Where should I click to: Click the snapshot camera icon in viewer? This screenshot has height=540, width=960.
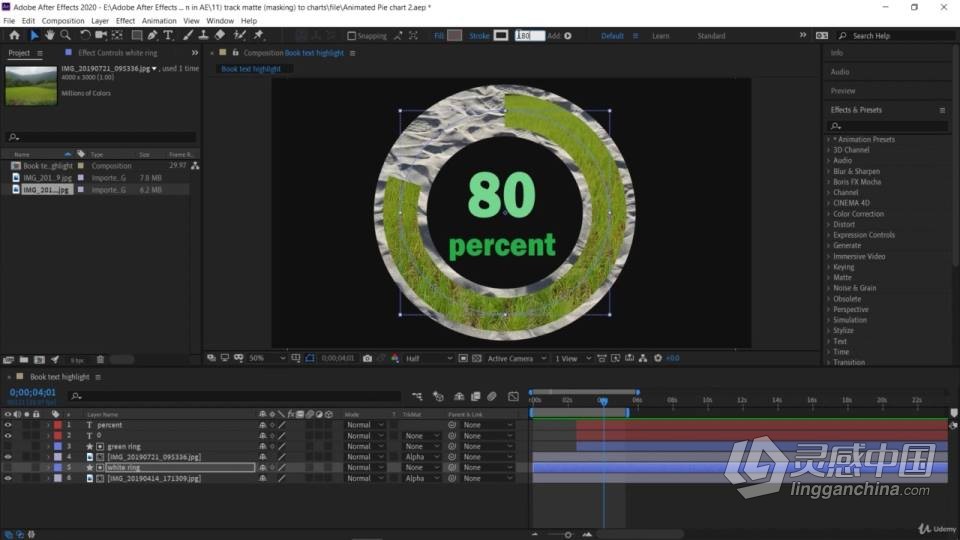[367, 358]
